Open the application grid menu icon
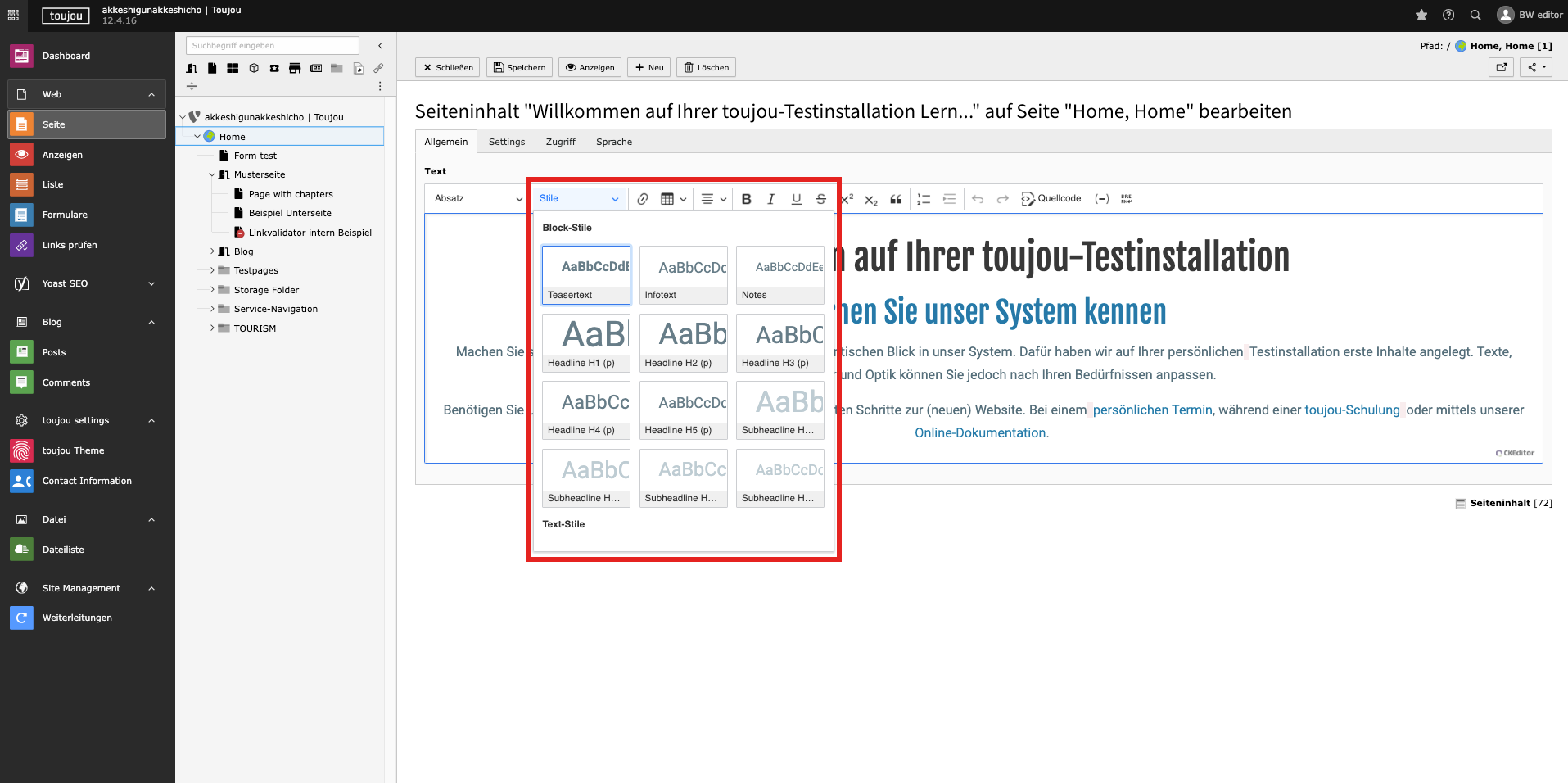 tap(13, 15)
